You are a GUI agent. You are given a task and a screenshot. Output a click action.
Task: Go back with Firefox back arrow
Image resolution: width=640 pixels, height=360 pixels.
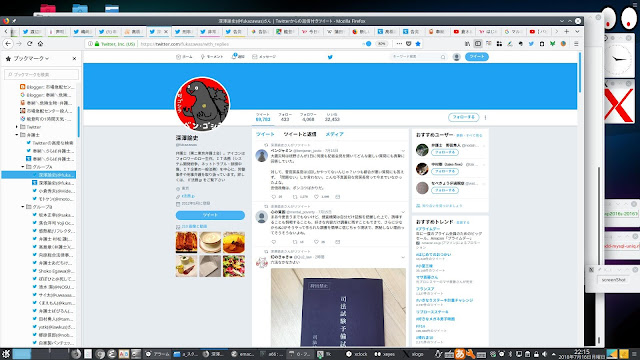click(8, 44)
